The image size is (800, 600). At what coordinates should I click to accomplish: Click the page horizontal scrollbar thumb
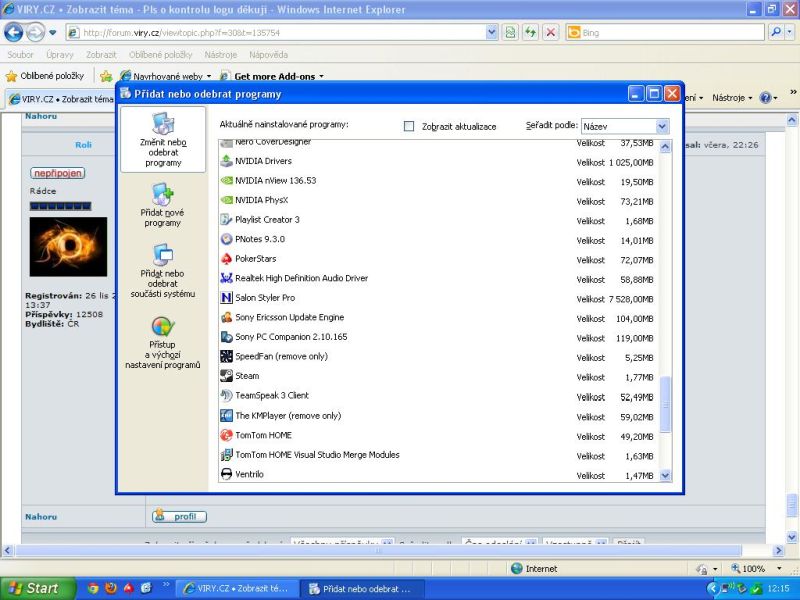tap(378, 551)
